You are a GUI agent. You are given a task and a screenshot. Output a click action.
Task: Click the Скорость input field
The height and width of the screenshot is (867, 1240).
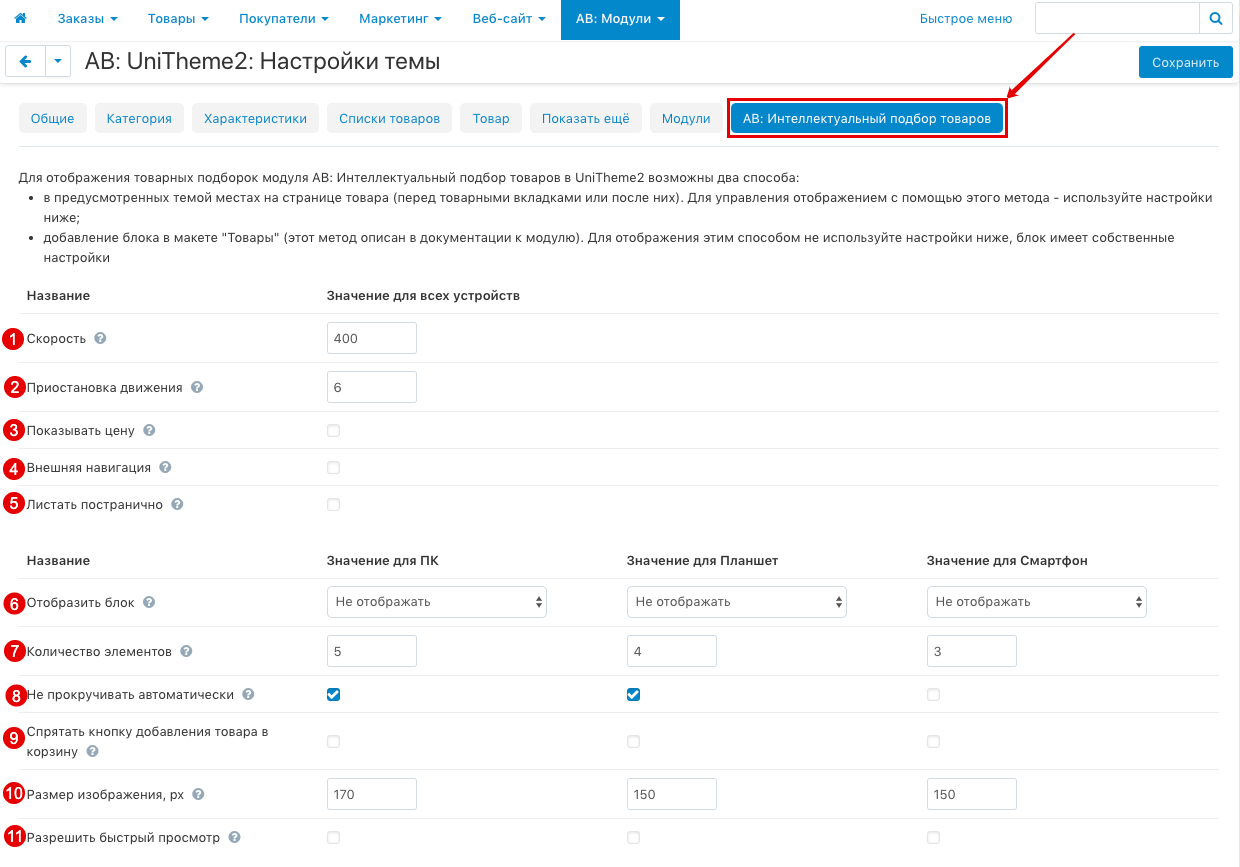click(x=371, y=339)
